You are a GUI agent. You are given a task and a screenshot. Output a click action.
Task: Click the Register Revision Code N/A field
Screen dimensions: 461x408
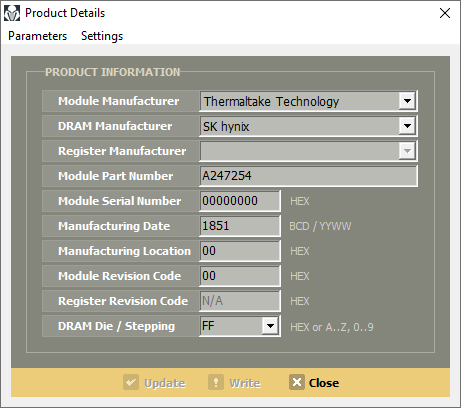point(240,301)
